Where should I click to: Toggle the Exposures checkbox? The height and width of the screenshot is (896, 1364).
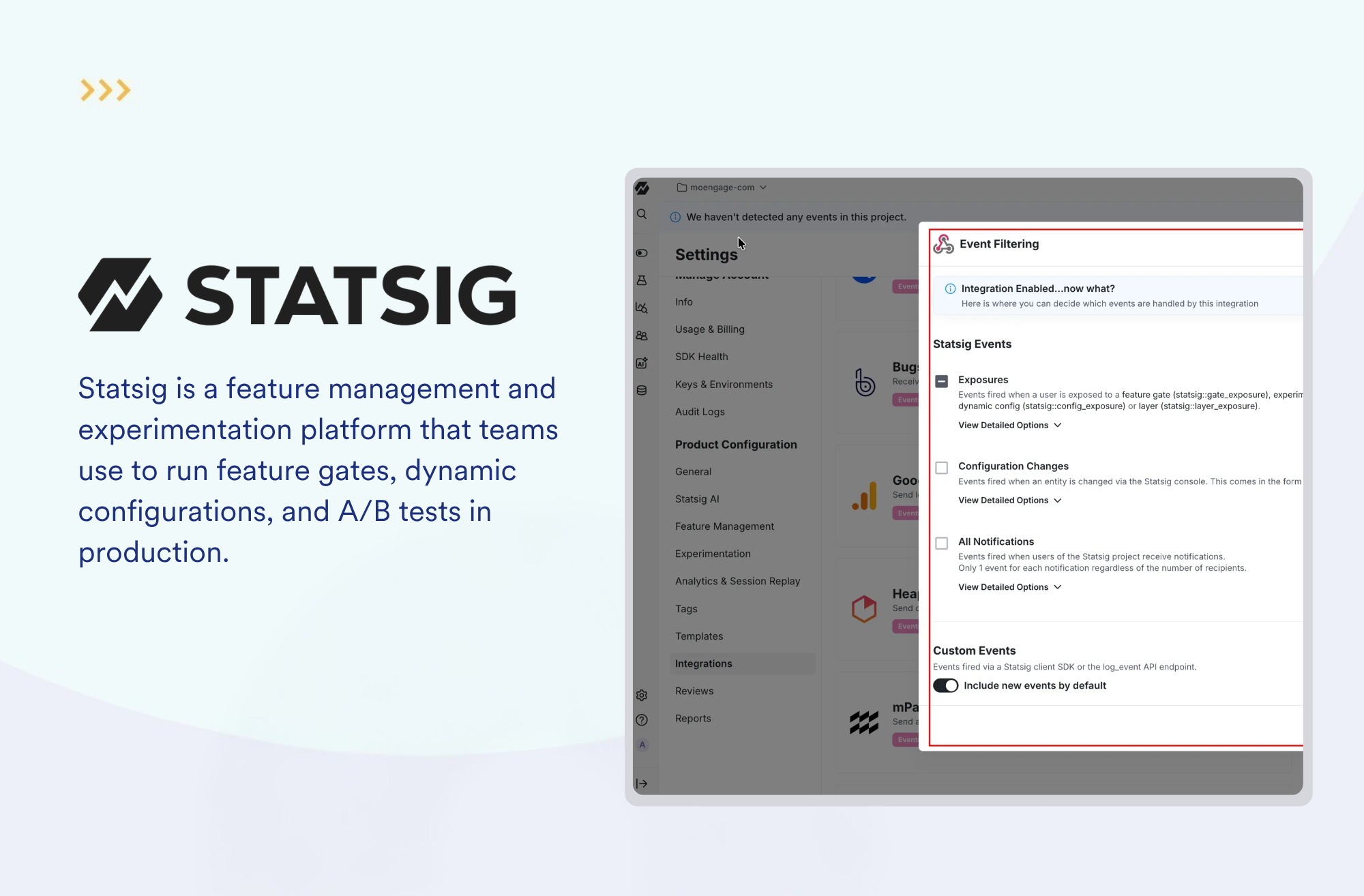pyautogui.click(x=942, y=381)
